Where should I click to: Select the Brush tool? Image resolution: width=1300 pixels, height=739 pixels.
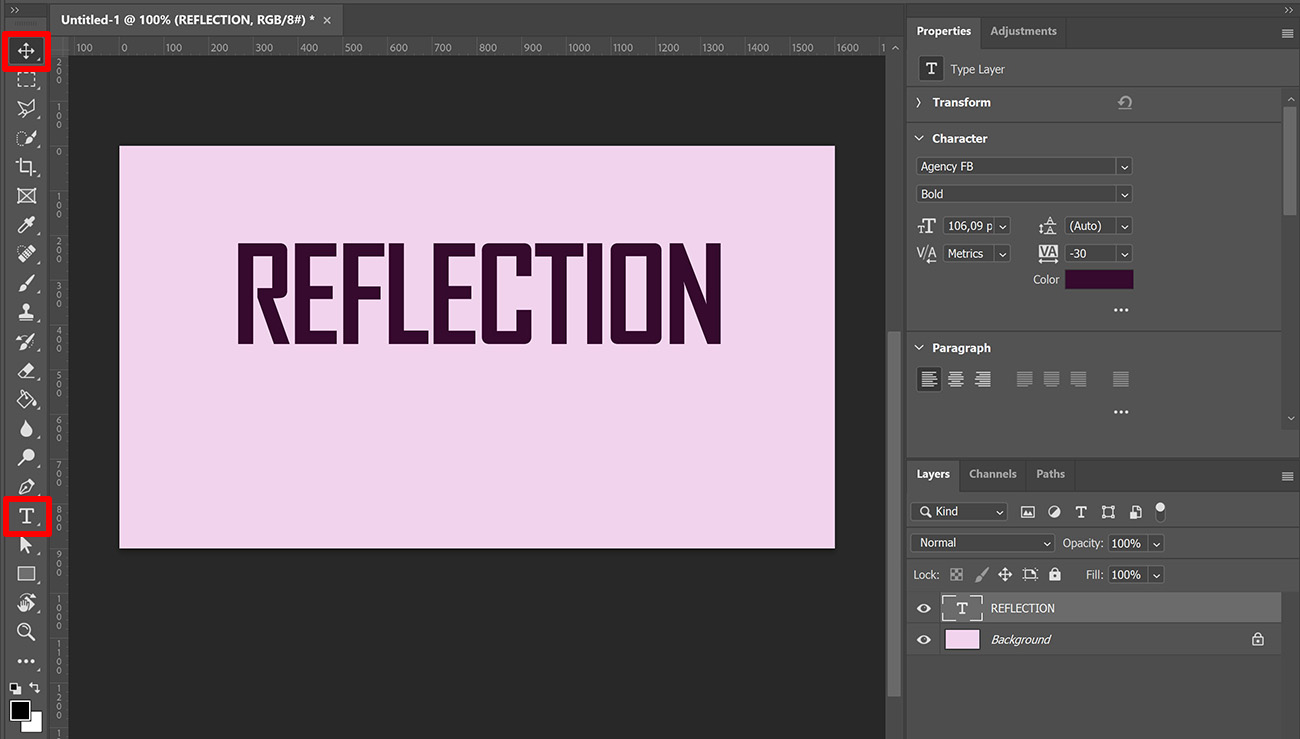(x=26, y=283)
